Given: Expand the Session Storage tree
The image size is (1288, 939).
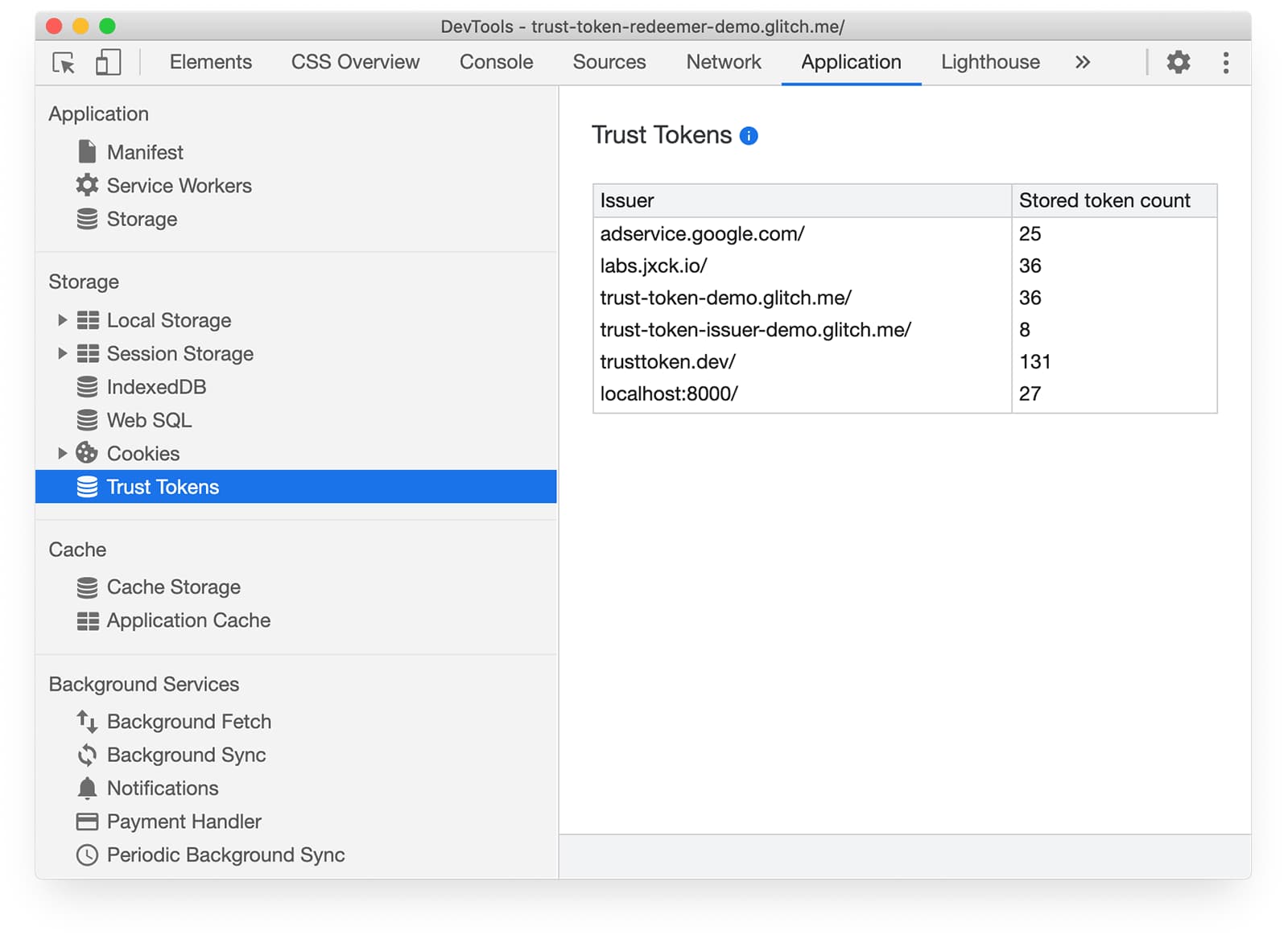Looking at the screenshot, I should coord(62,353).
